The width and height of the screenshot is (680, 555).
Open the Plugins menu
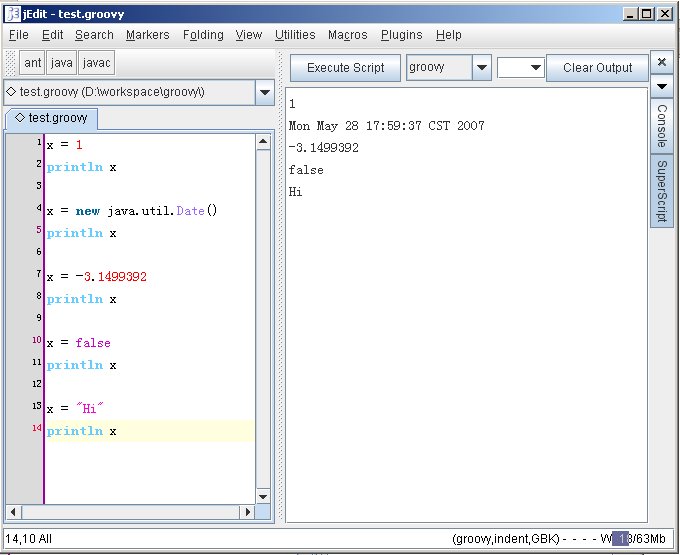coord(401,35)
